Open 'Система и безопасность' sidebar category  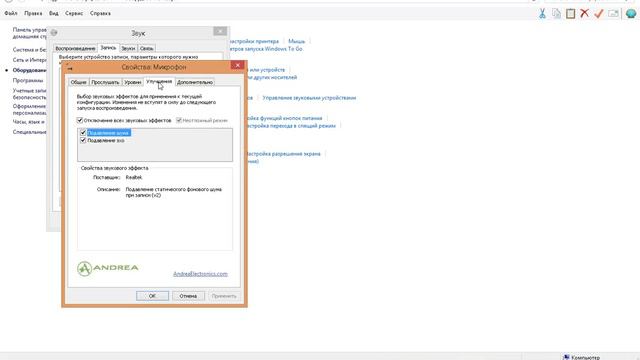point(29,50)
